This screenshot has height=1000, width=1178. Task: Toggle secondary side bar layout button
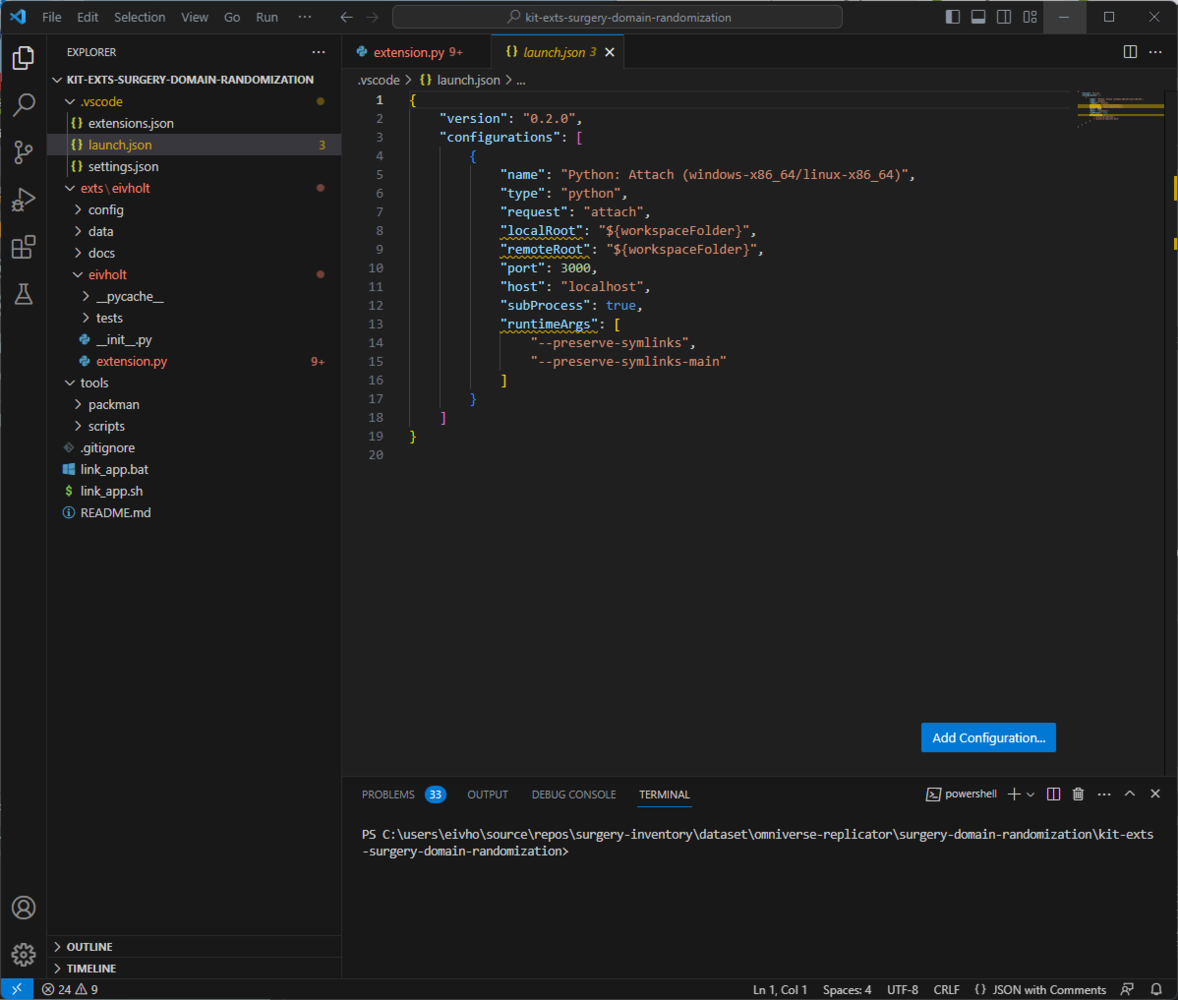(x=1003, y=17)
